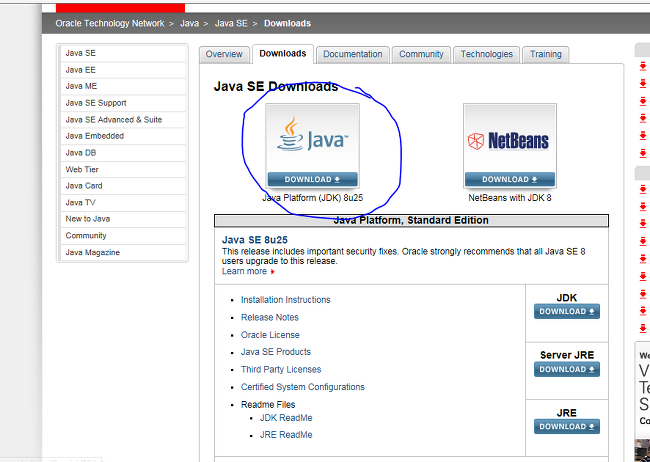
Task: Open Java TV sidebar item
Action: click(x=123, y=203)
